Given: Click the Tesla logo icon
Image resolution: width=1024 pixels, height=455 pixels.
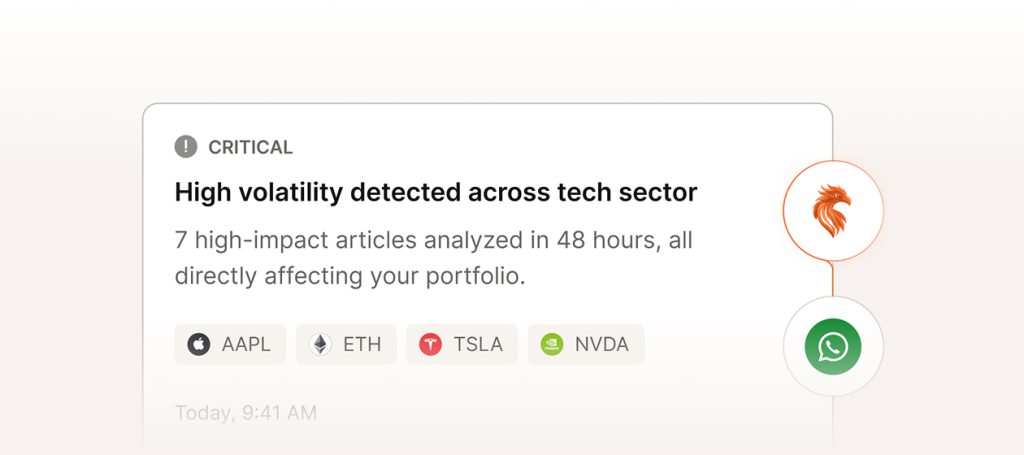Looking at the screenshot, I should (x=431, y=345).
